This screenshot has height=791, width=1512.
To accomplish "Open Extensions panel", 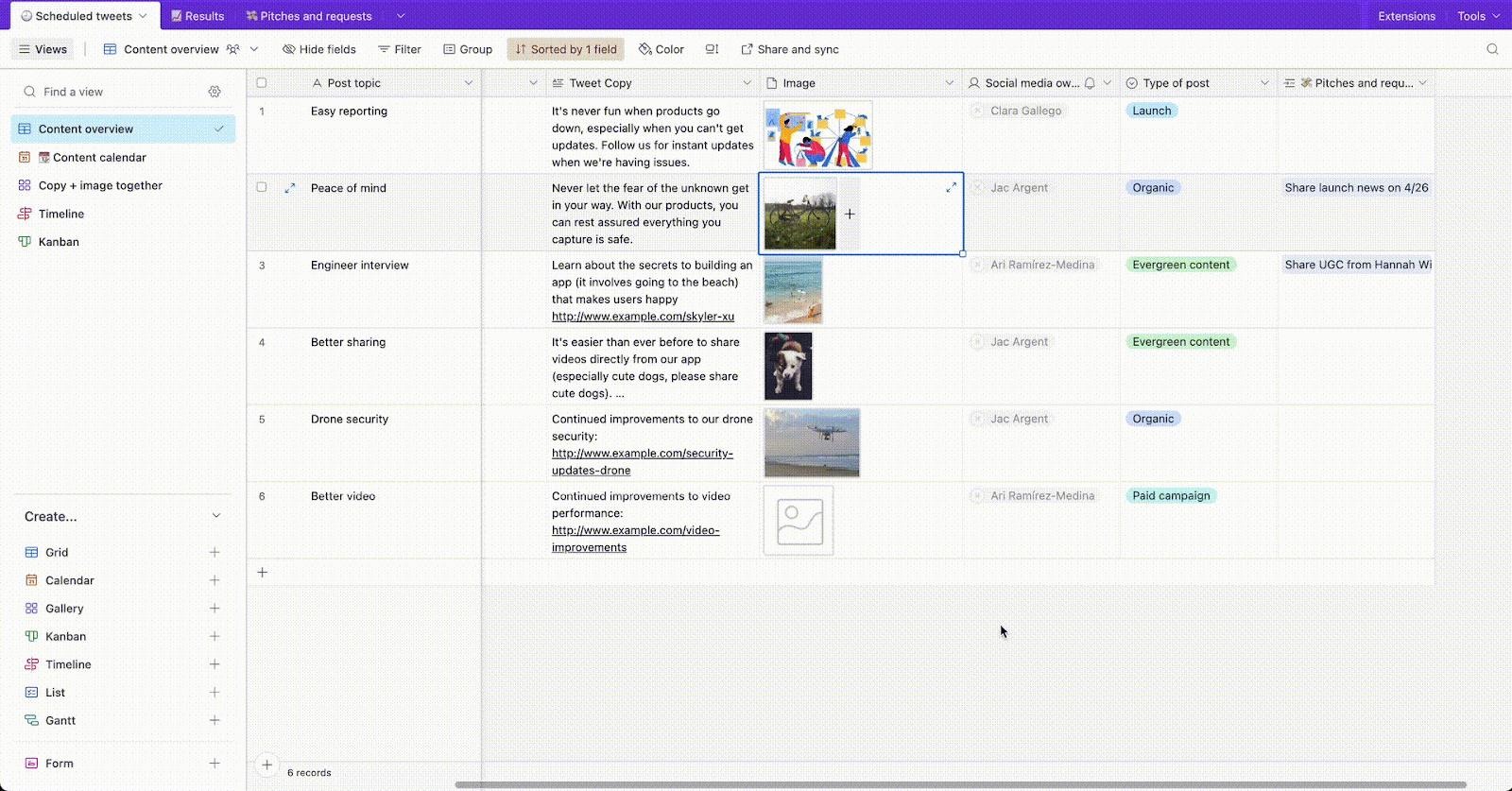I will tap(1406, 16).
